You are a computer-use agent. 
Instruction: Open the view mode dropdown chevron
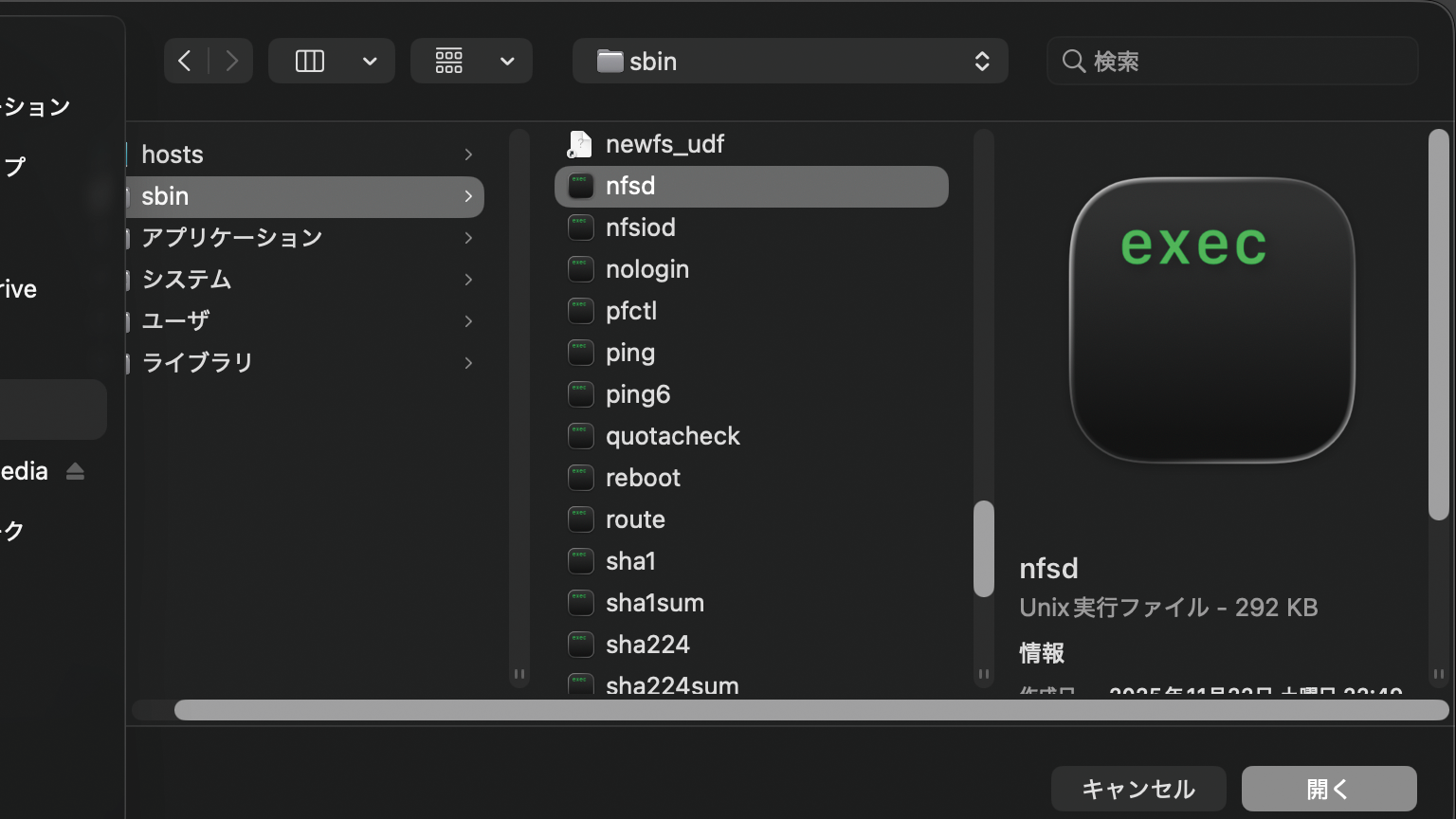pos(370,62)
